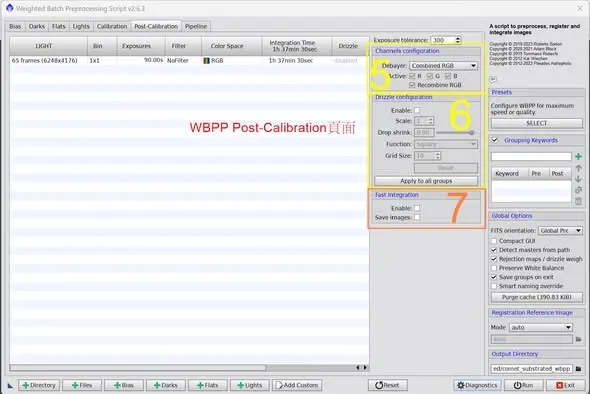The image size is (590, 394).
Task: Toggle Recombine RGB checkbox
Action: point(412,85)
